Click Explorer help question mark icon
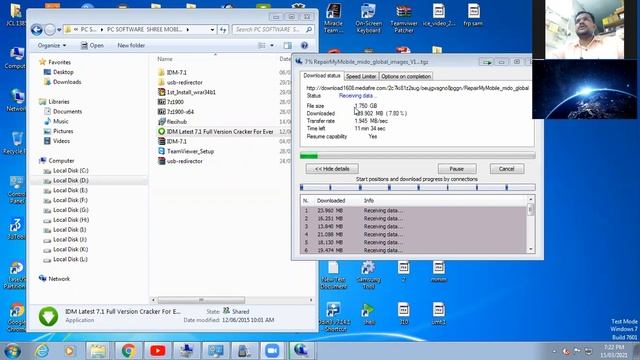 click(304, 45)
